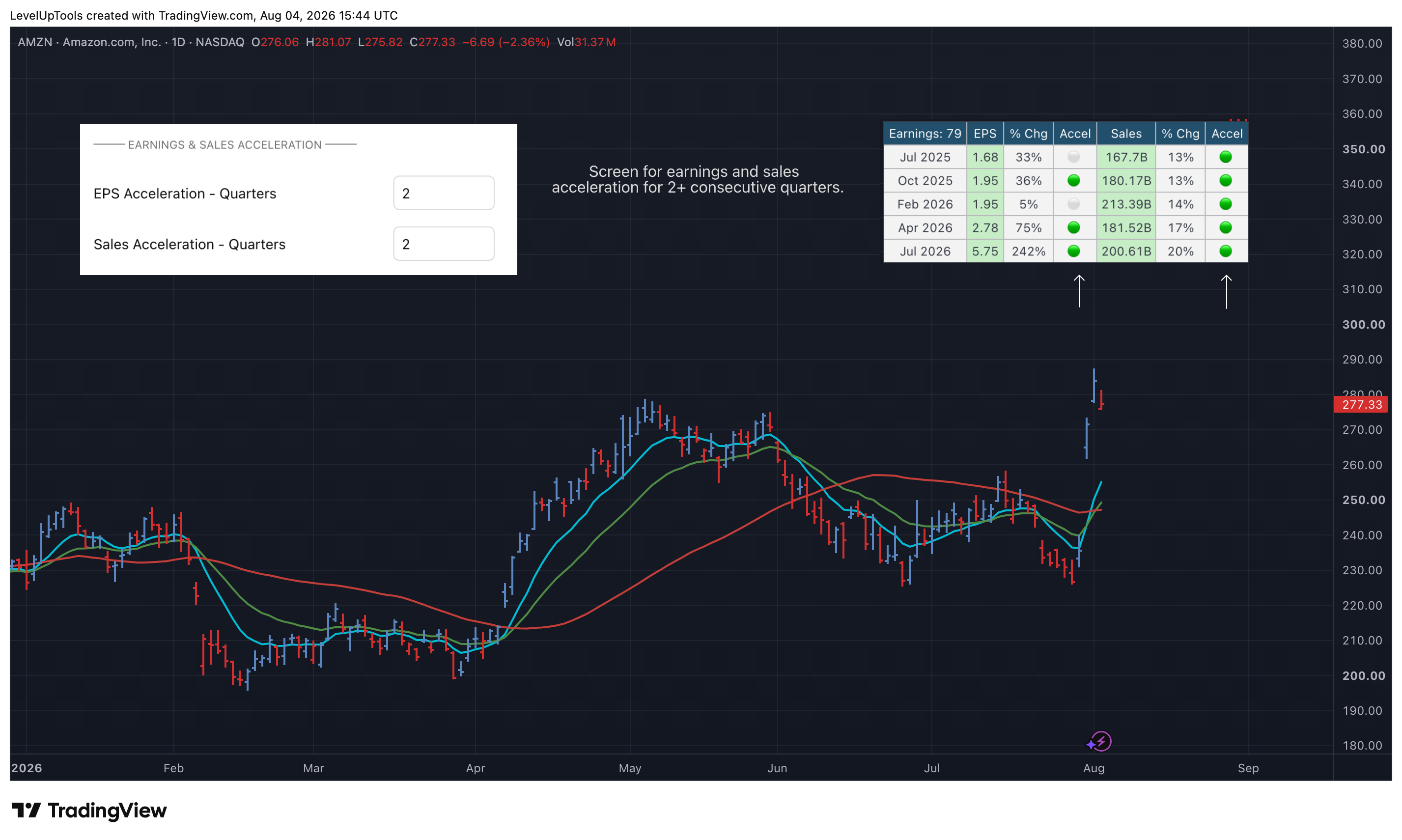Click the green Sales Accel dot for Oct 2025
This screenshot has height=840, width=1402.
pos(1226,181)
